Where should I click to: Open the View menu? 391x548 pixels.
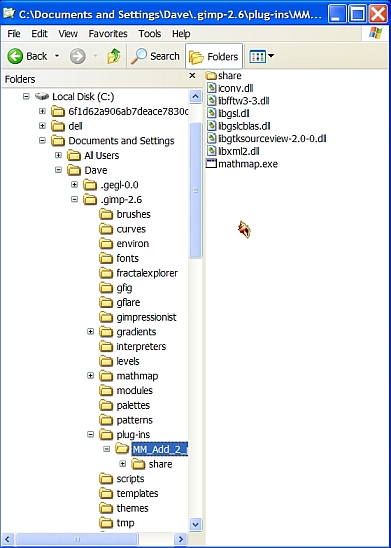pos(68,34)
